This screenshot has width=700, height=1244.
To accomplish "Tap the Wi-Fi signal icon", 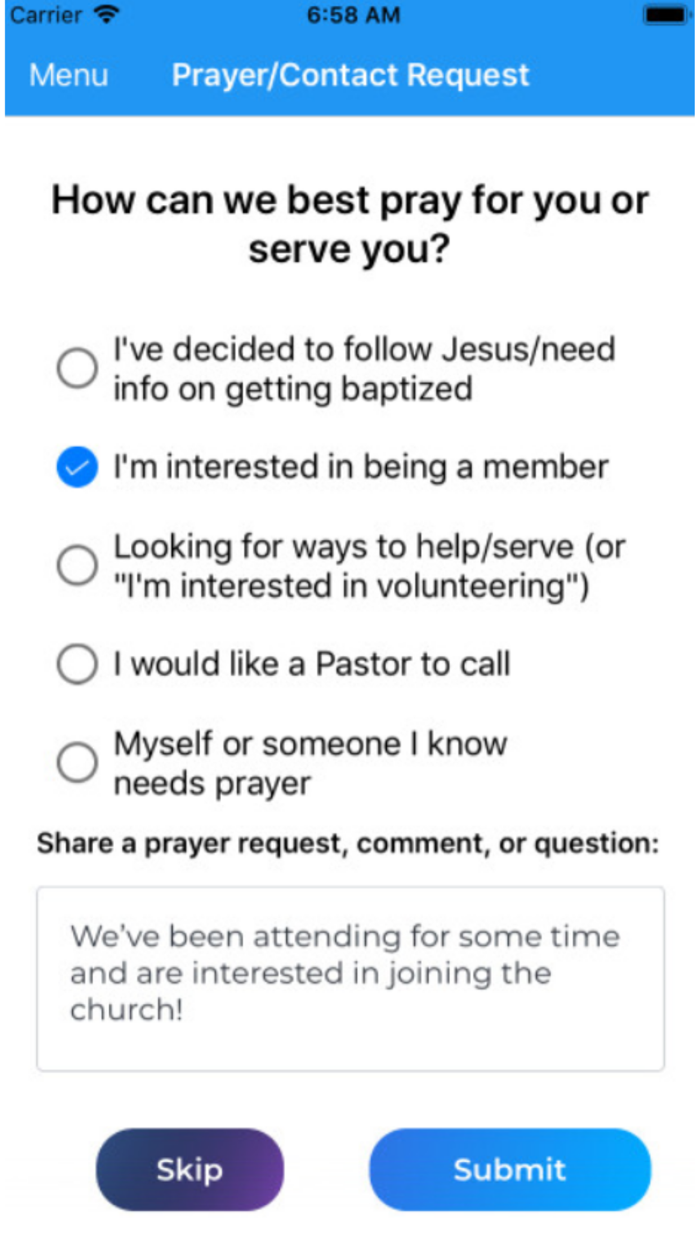I will tap(107, 14).
